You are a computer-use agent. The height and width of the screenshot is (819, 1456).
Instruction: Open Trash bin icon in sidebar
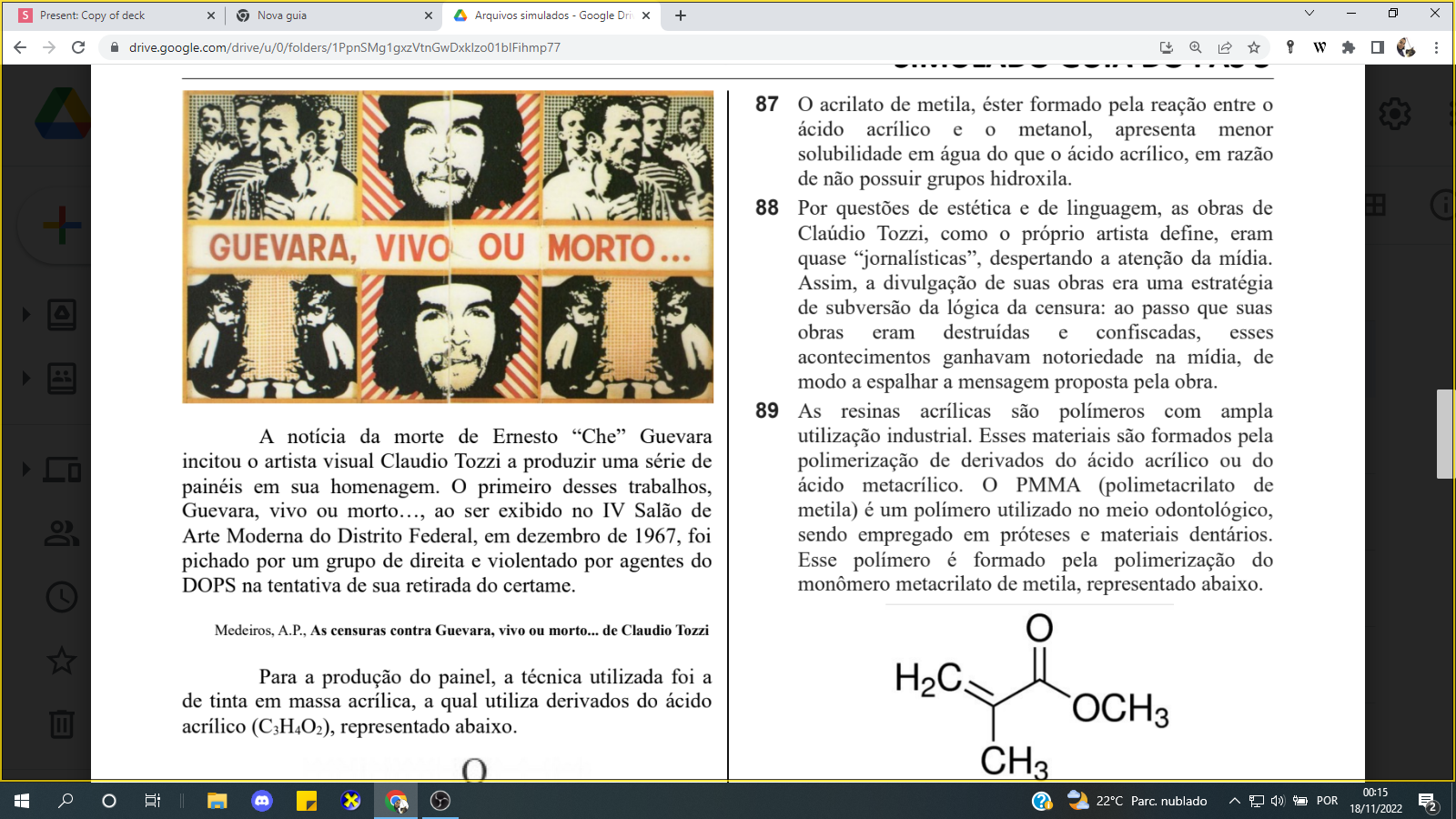click(x=62, y=724)
